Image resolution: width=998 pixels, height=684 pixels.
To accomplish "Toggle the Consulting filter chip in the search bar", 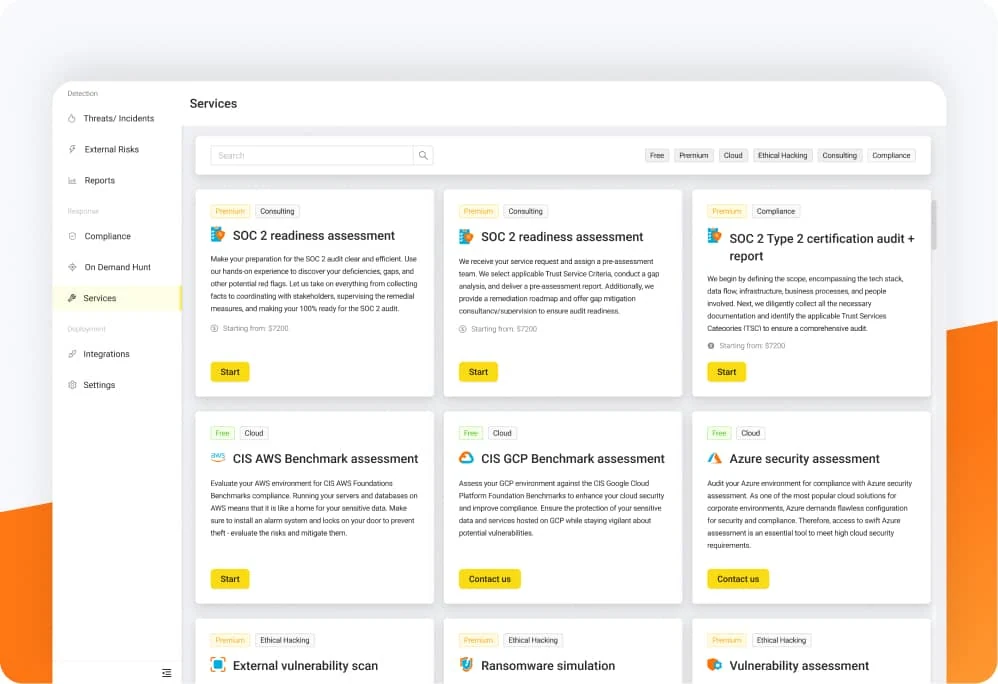I will [840, 155].
